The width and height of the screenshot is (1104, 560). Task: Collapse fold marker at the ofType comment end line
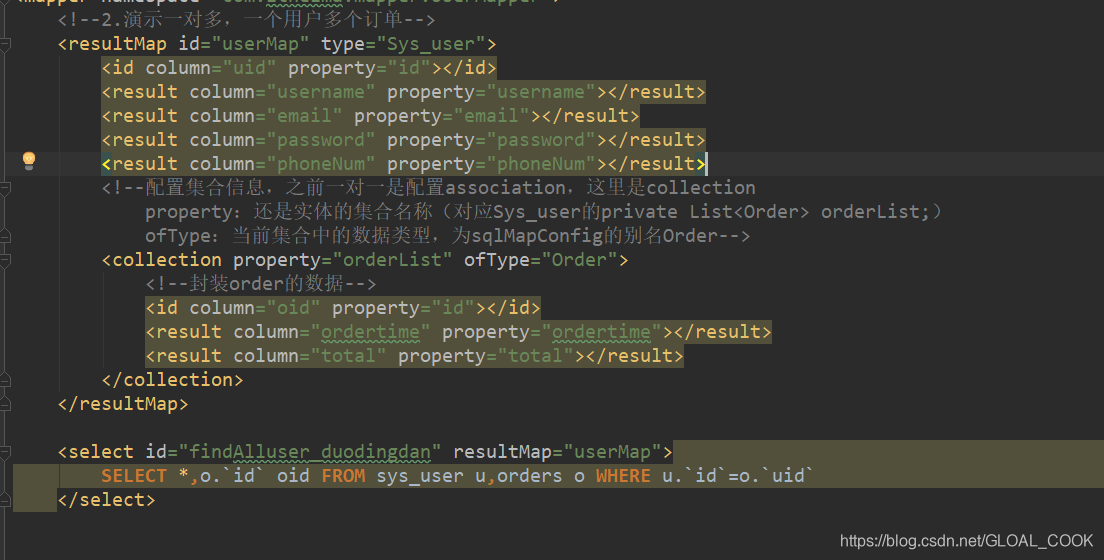(x=5, y=236)
